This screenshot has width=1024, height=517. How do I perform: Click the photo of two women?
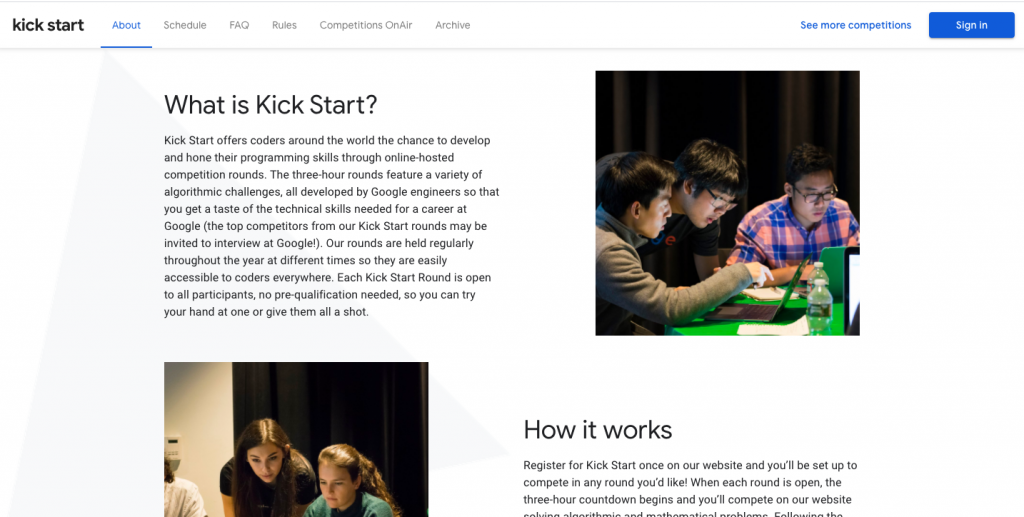coord(296,439)
